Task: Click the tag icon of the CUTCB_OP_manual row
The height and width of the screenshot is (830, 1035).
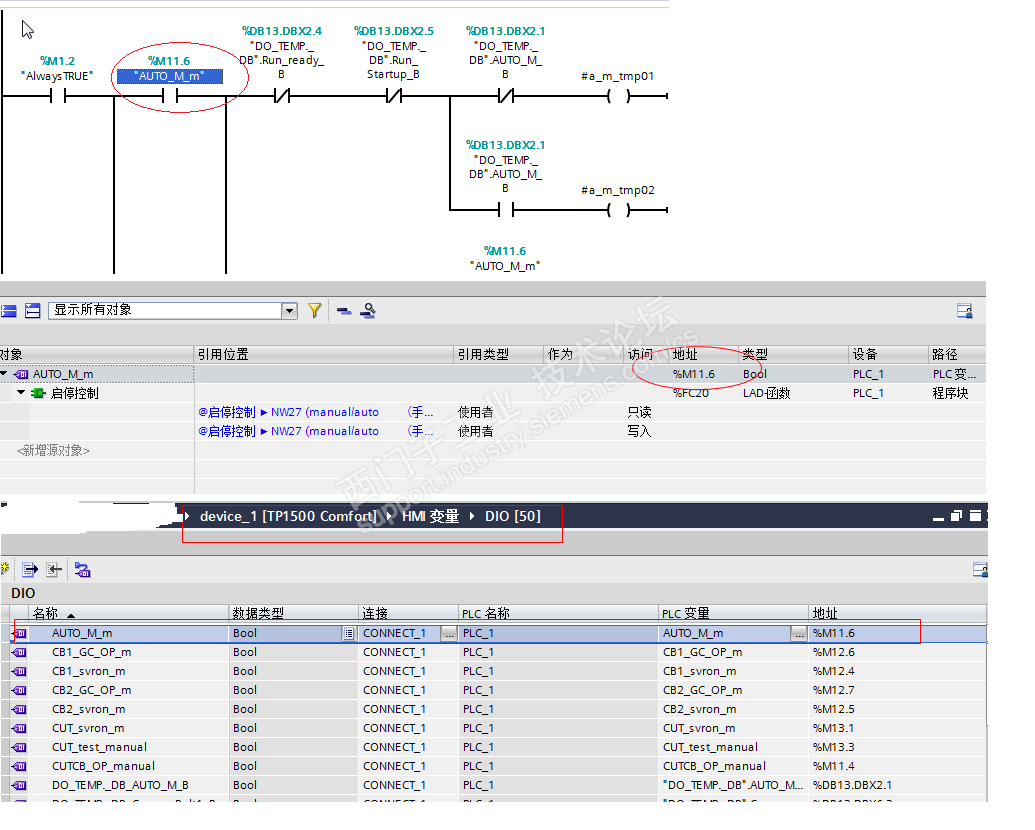Action: 20,767
